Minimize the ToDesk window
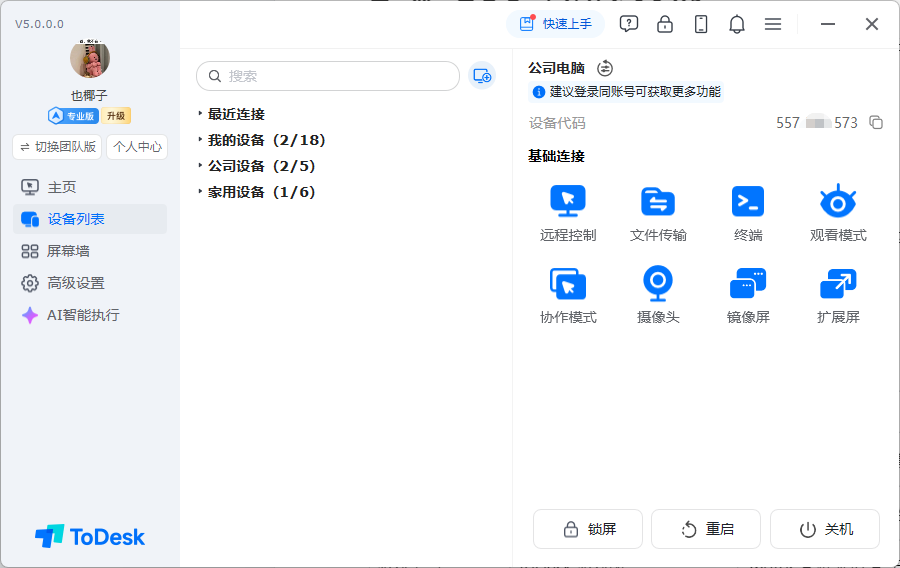The width and height of the screenshot is (900, 568). [828, 24]
